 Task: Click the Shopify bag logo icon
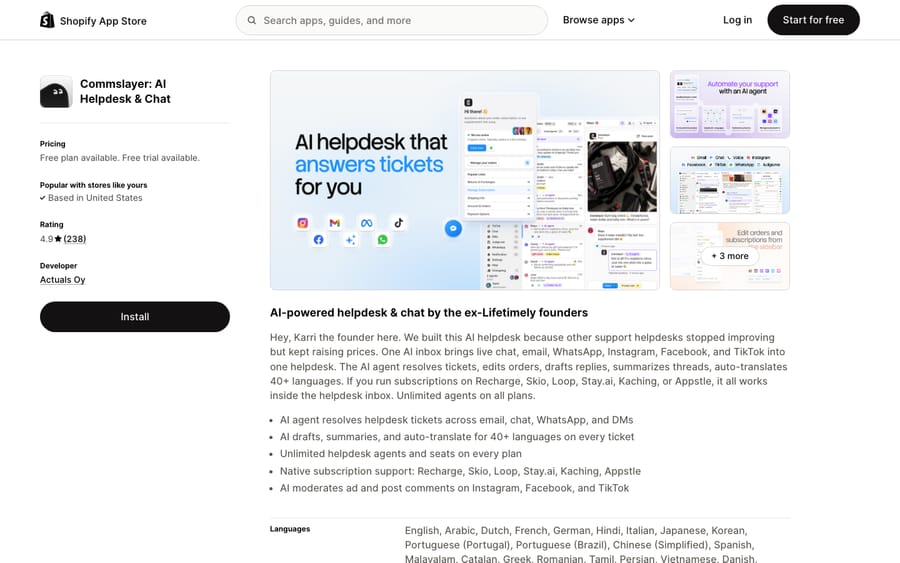coord(47,20)
